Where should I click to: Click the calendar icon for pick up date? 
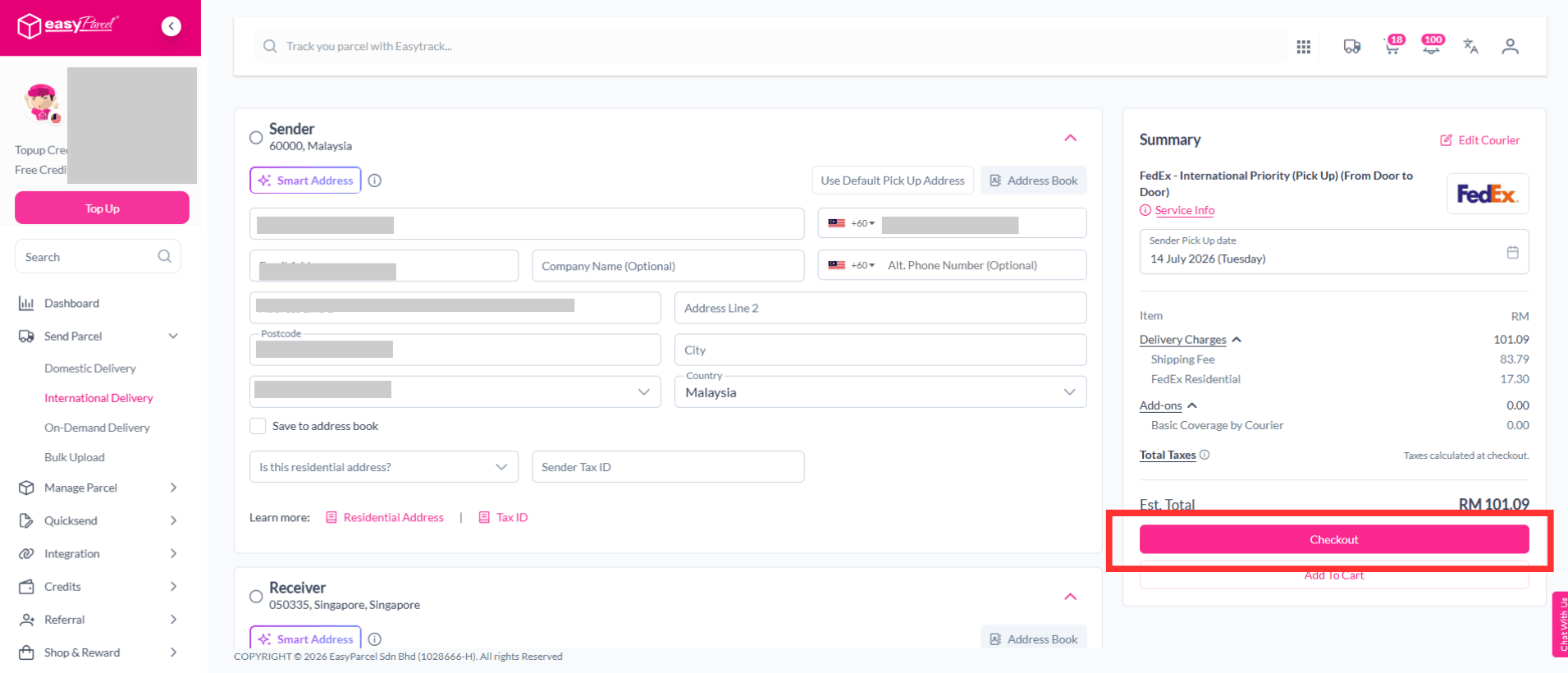pyautogui.click(x=1512, y=252)
